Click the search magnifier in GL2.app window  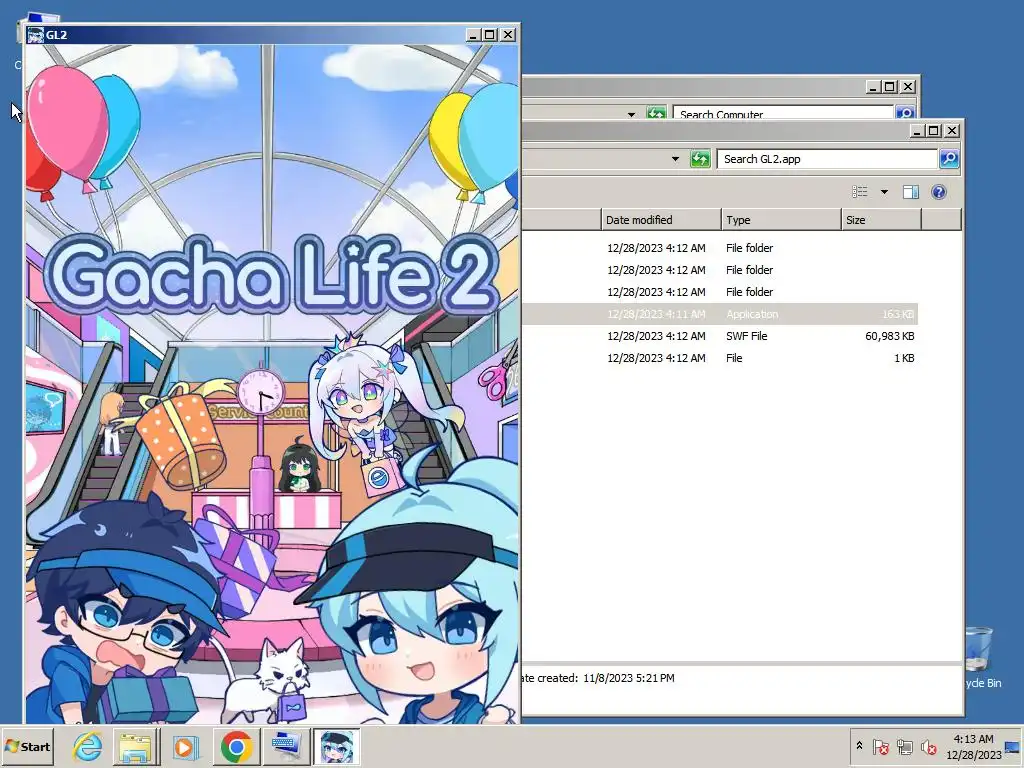[x=949, y=159]
